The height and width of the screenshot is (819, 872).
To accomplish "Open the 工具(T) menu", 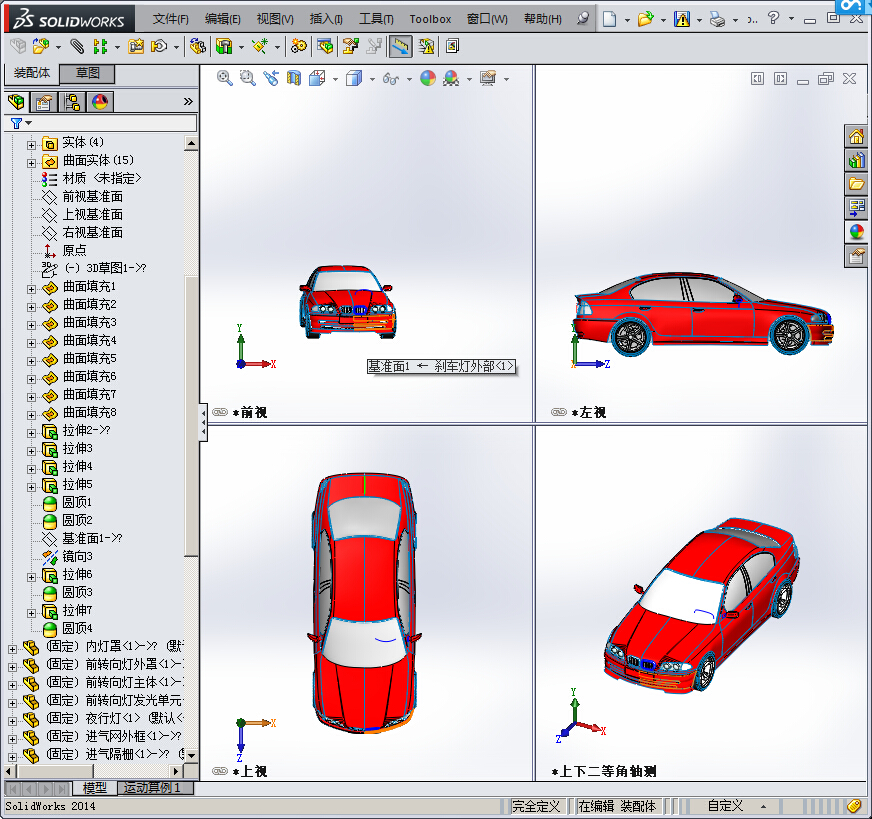I will 376,19.
